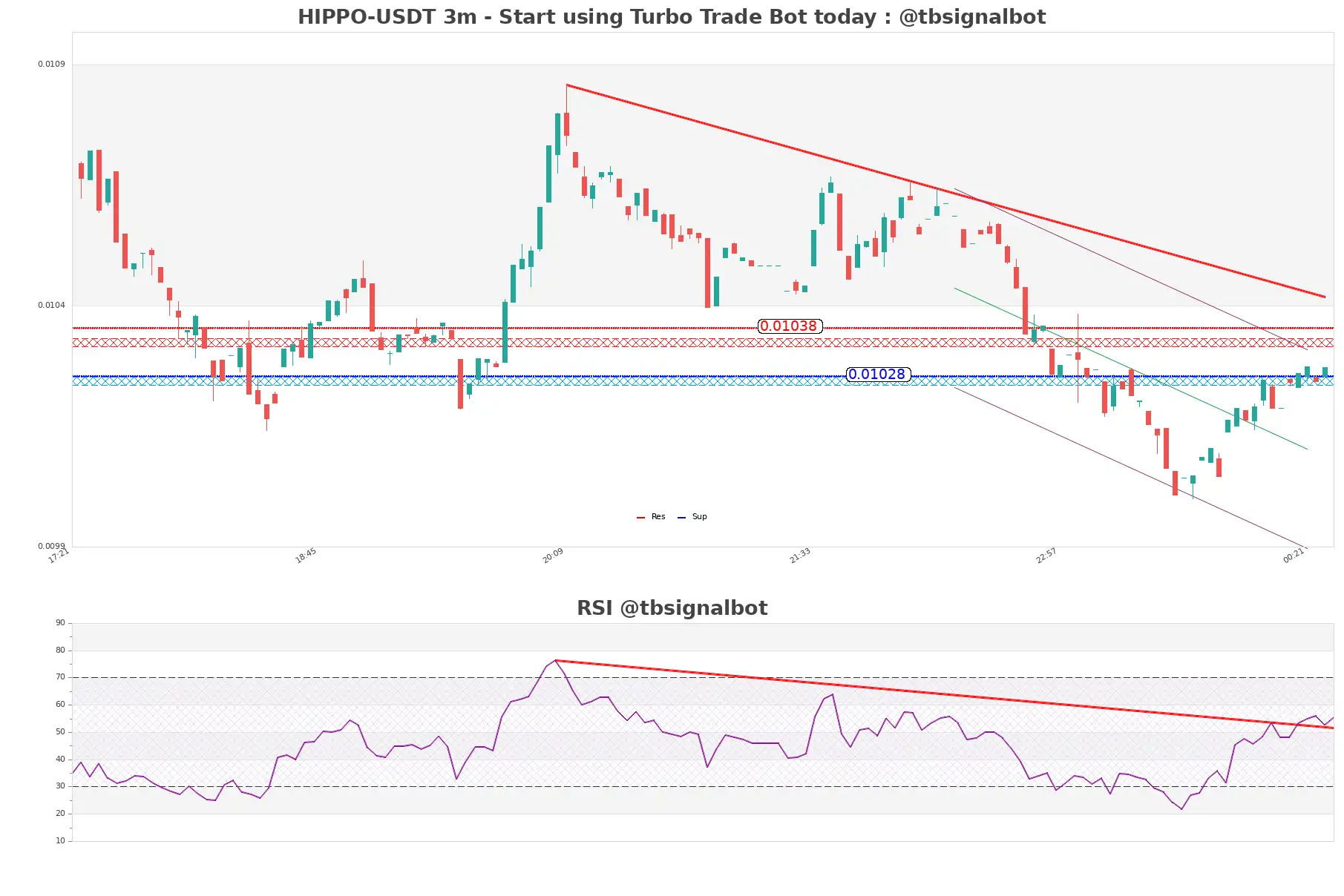This screenshot has width=1344, height=896.
Task: Click the 20:09 time axis label
Action: click(553, 556)
